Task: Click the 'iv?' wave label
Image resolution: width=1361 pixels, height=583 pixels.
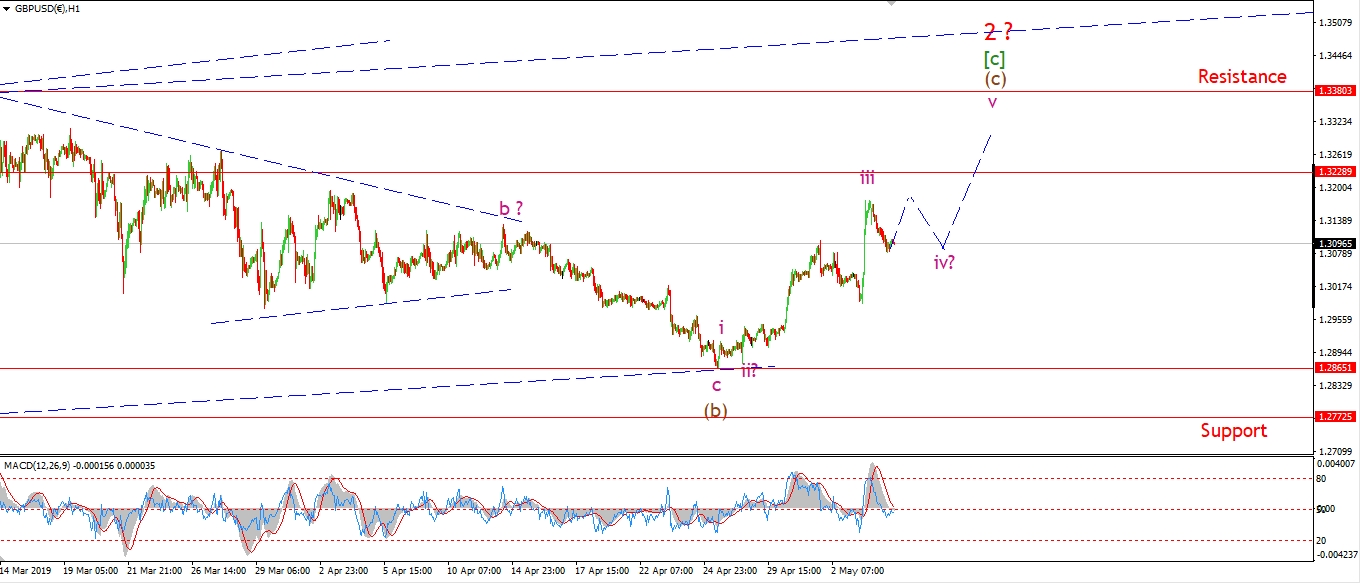Action: click(x=946, y=263)
